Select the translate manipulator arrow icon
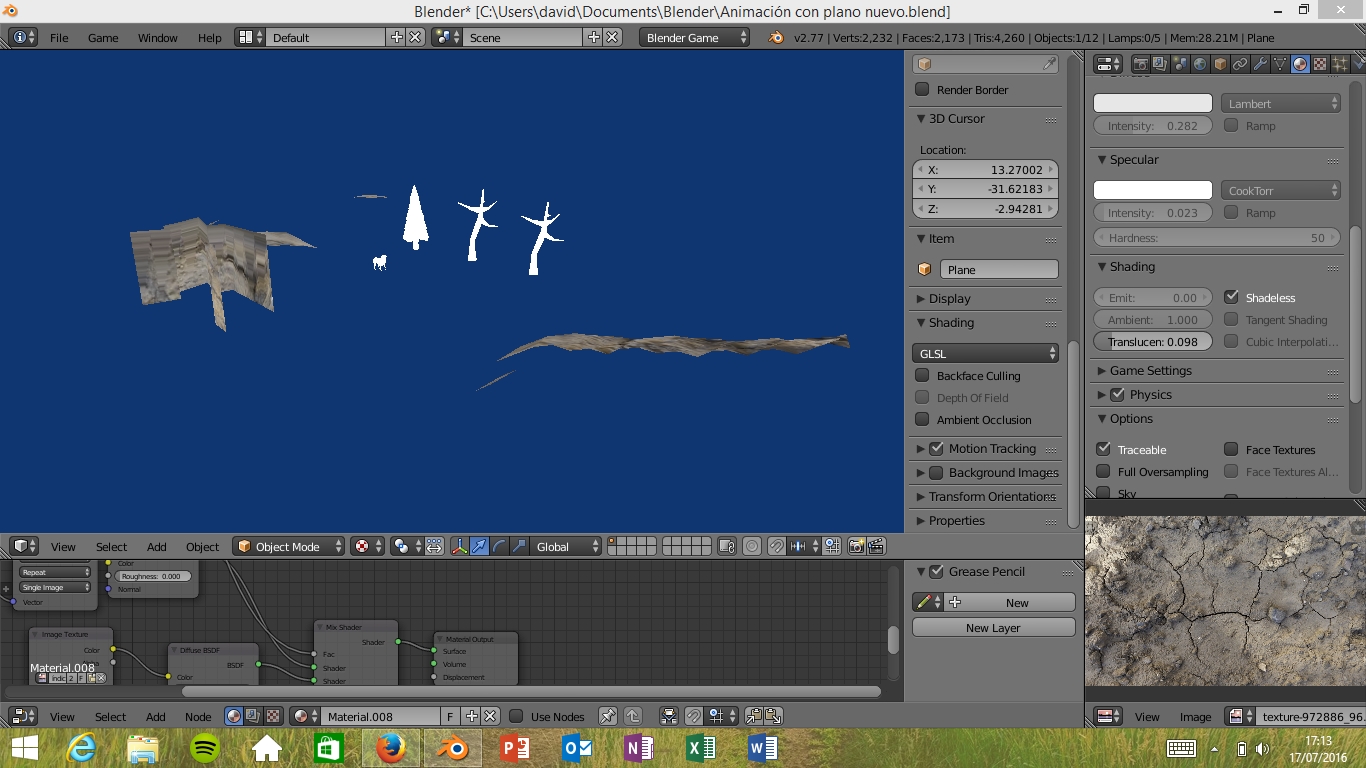Viewport: 1366px width, 768px height. tap(480, 546)
